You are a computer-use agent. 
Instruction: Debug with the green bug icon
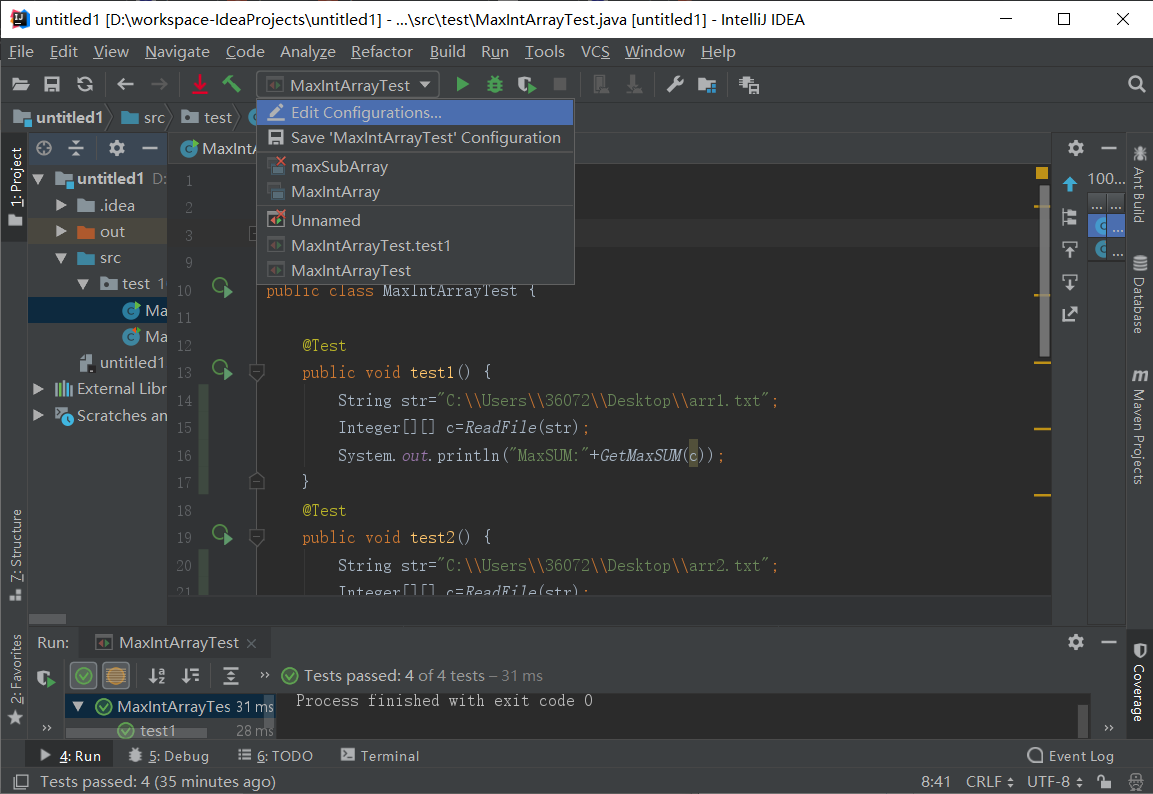click(x=495, y=85)
